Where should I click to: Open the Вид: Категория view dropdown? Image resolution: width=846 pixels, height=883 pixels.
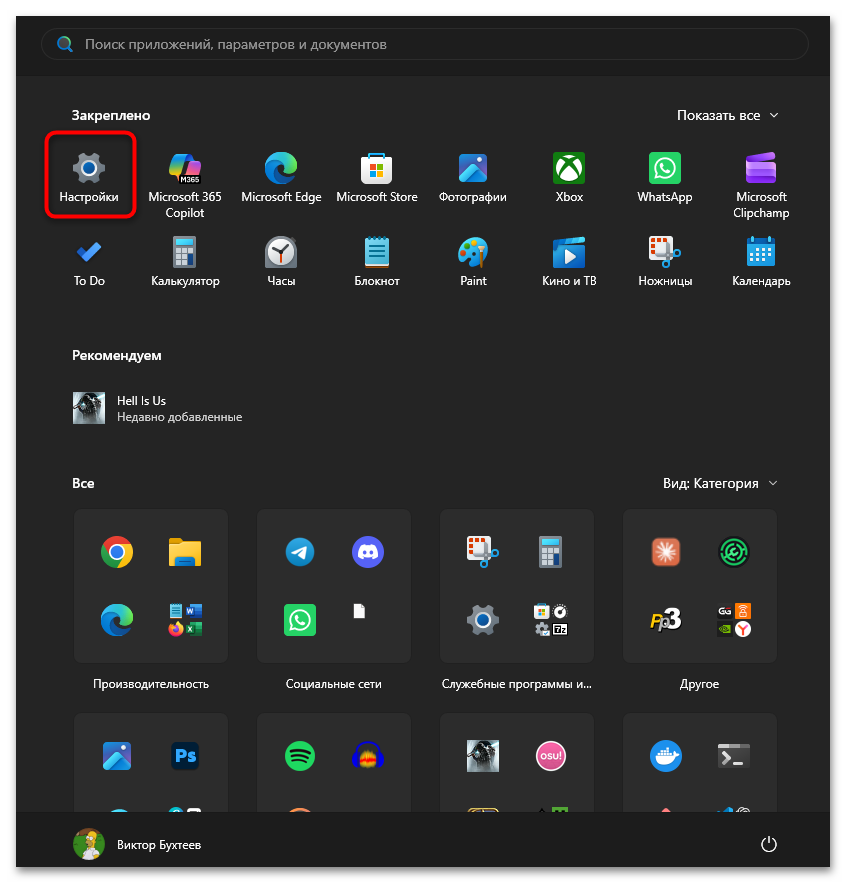720,483
